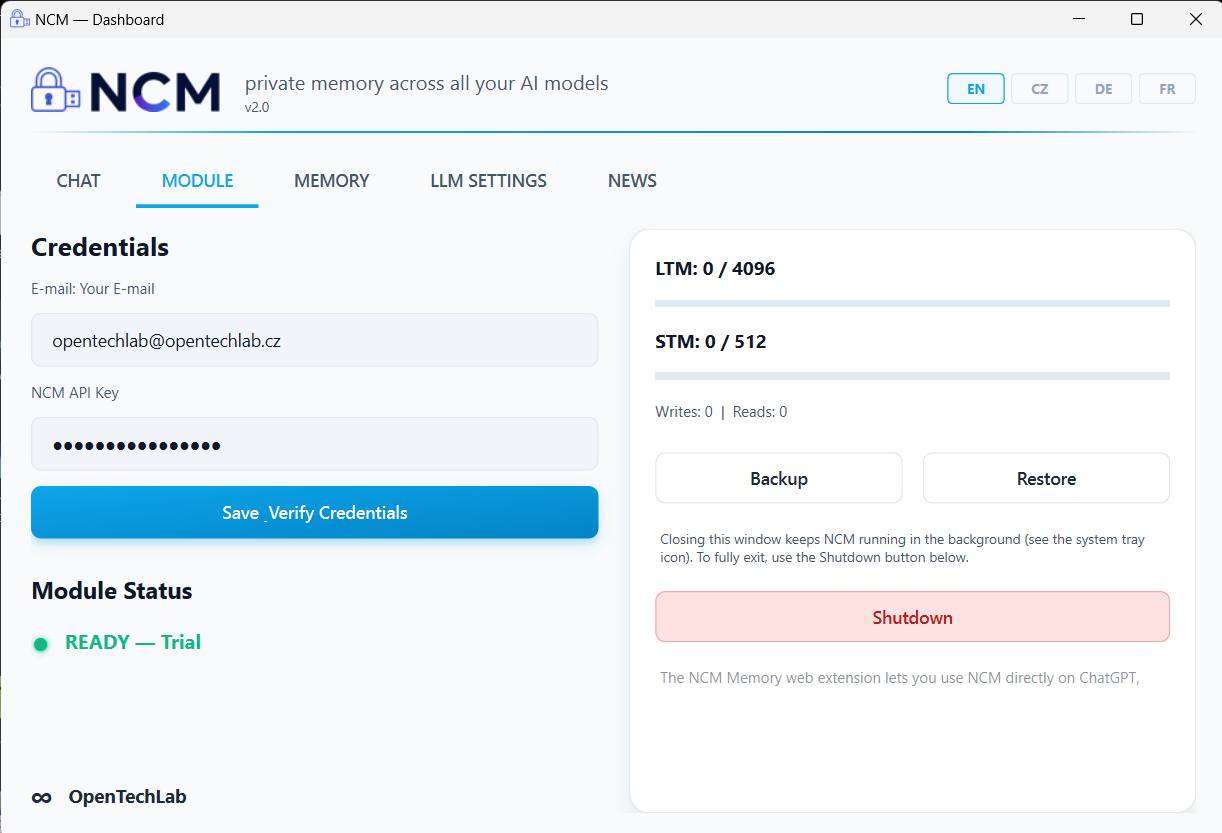Open the LLM SETTINGS tab
Image resolution: width=1222 pixels, height=833 pixels.
(489, 181)
